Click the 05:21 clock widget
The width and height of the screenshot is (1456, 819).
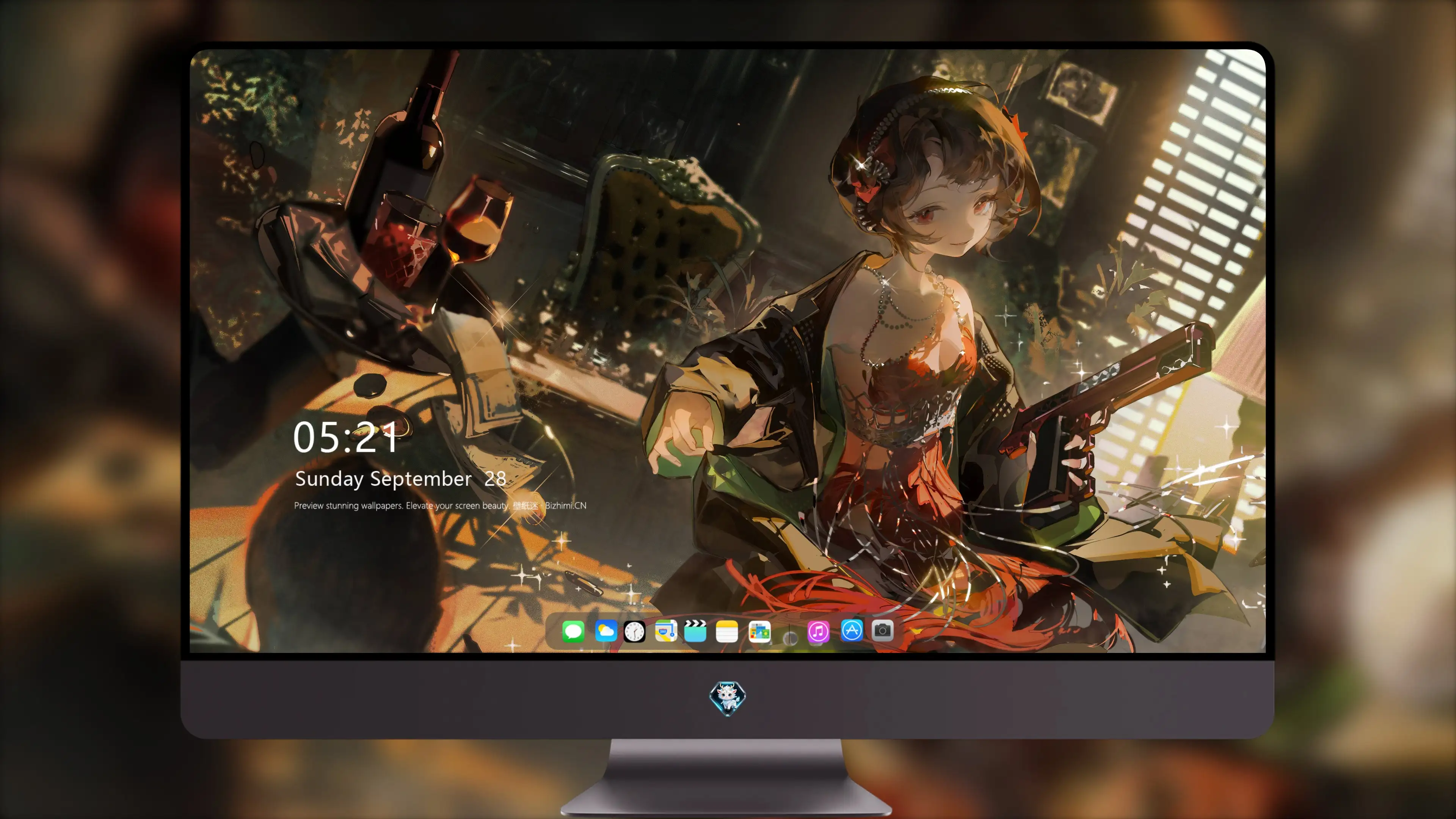coord(346,438)
